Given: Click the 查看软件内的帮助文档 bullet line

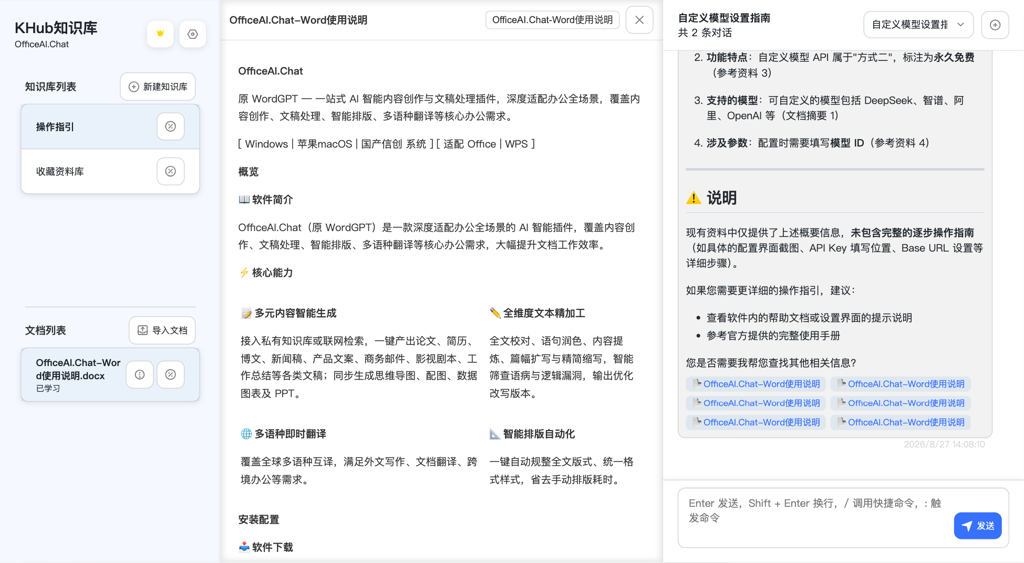Looking at the screenshot, I should pyautogui.click(x=809, y=318).
